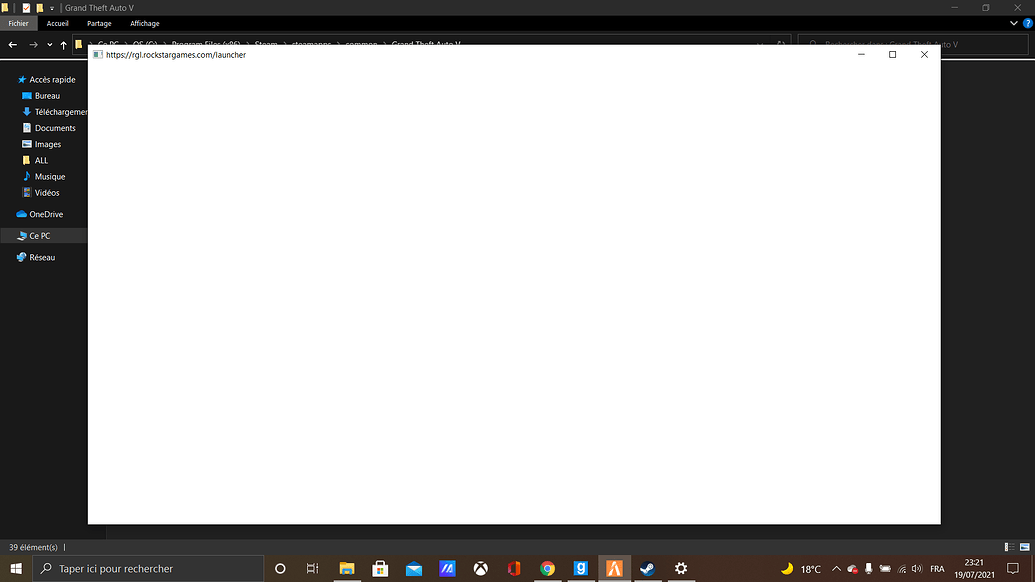
Task: Open Microsoft Store from the taskbar
Action: click(x=380, y=568)
